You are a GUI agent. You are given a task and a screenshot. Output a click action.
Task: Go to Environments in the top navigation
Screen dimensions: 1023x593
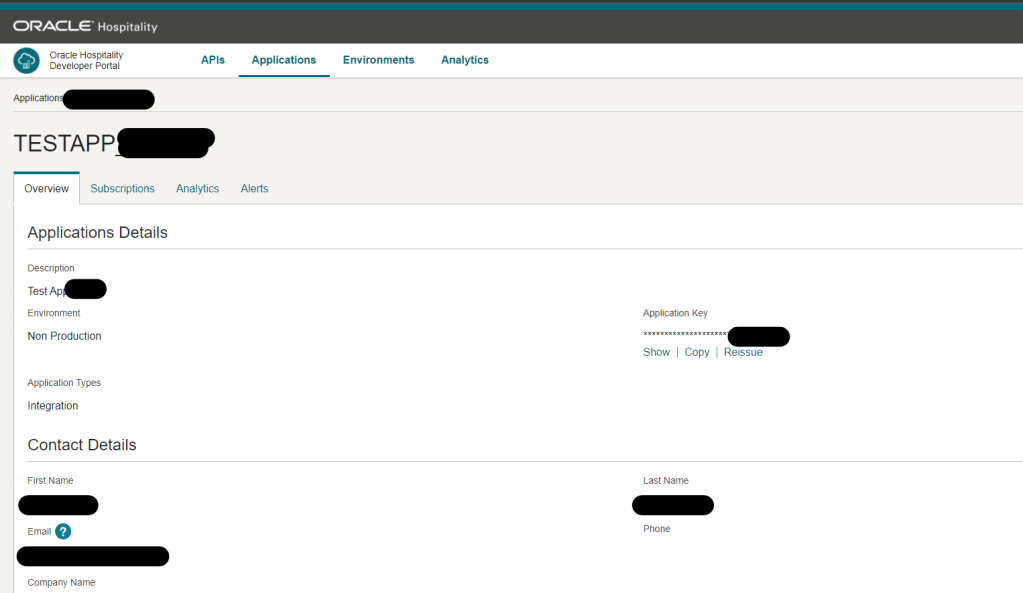coord(378,60)
